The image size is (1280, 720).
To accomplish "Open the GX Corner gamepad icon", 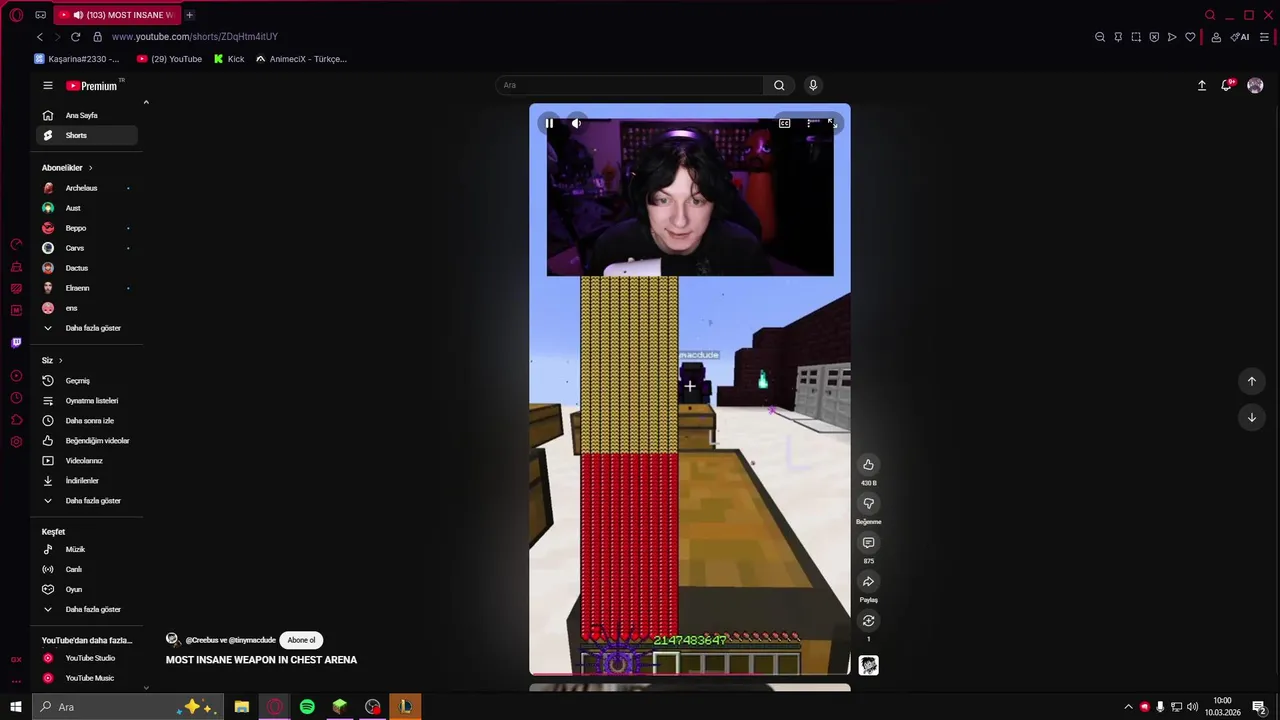I will pyautogui.click(x=40, y=15).
